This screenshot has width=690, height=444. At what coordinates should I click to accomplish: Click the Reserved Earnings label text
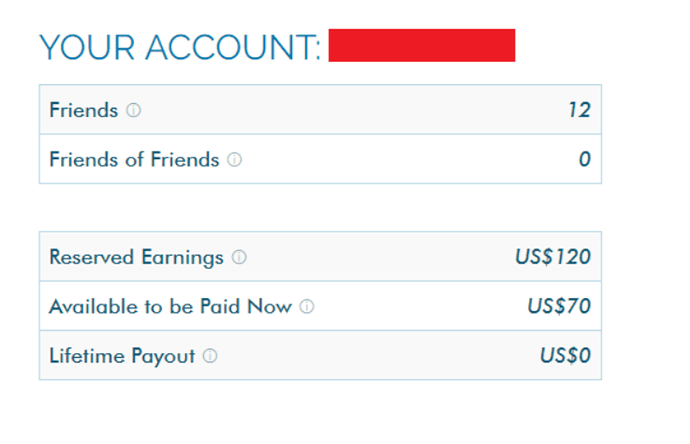[136, 257]
